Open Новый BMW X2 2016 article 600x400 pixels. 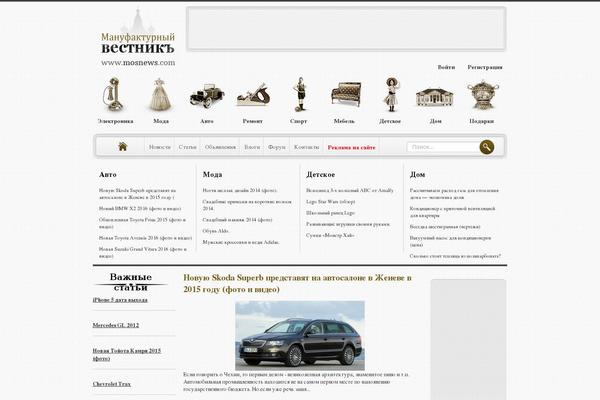coord(140,209)
